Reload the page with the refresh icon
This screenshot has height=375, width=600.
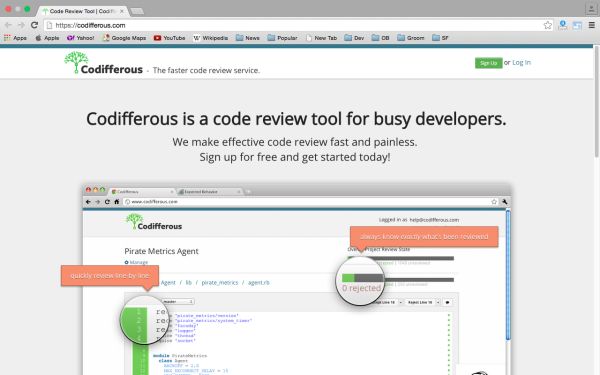[34, 25]
